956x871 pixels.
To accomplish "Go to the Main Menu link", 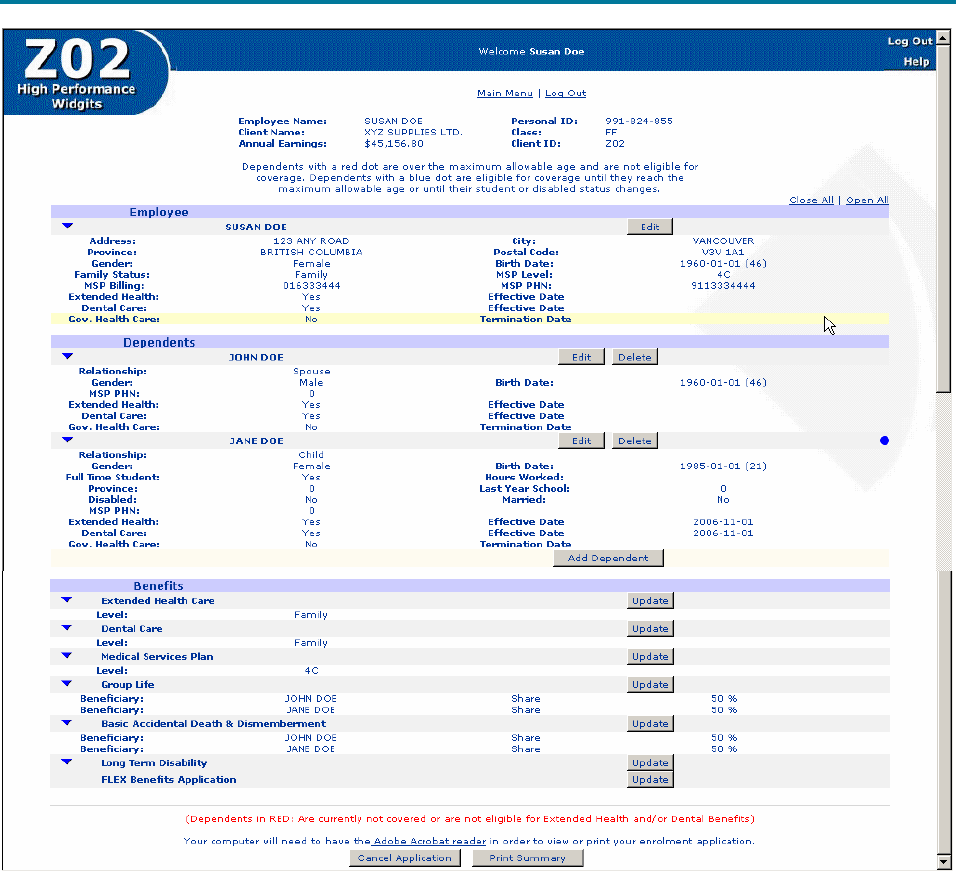I will [x=505, y=93].
